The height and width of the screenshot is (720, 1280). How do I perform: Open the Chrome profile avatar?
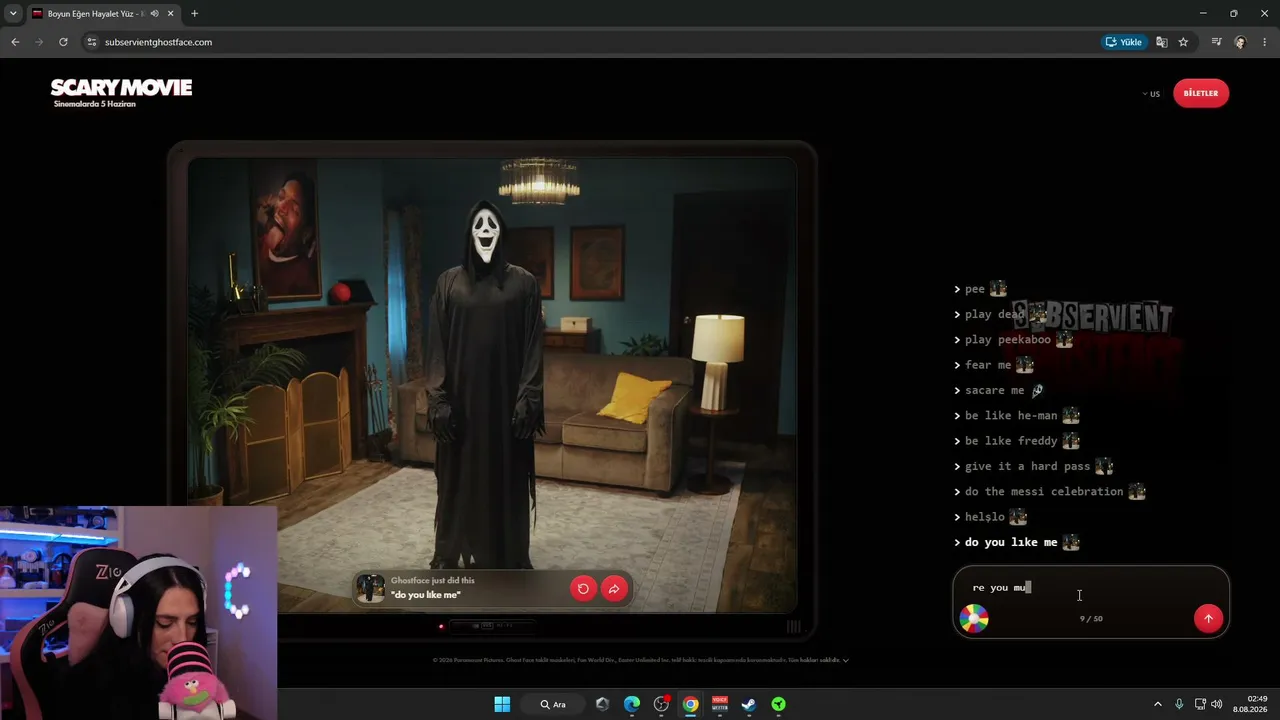point(1241,42)
